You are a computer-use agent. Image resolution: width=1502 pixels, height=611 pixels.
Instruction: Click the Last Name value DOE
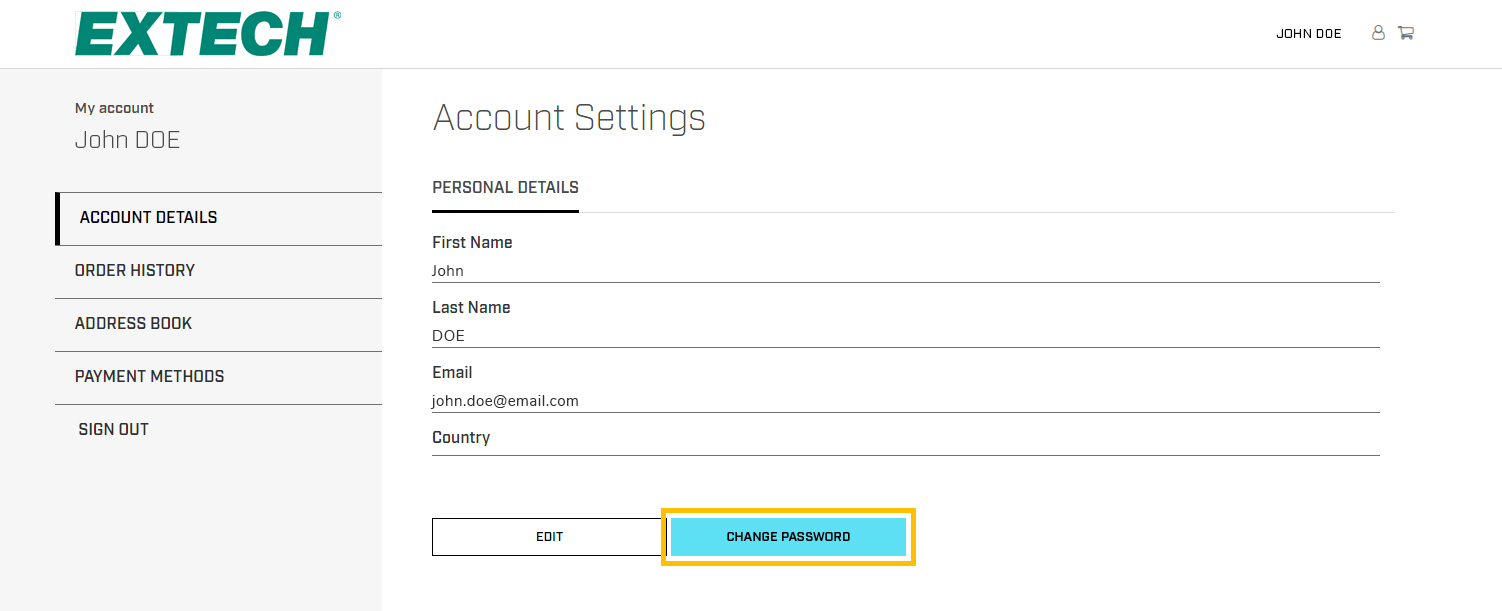(x=448, y=336)
